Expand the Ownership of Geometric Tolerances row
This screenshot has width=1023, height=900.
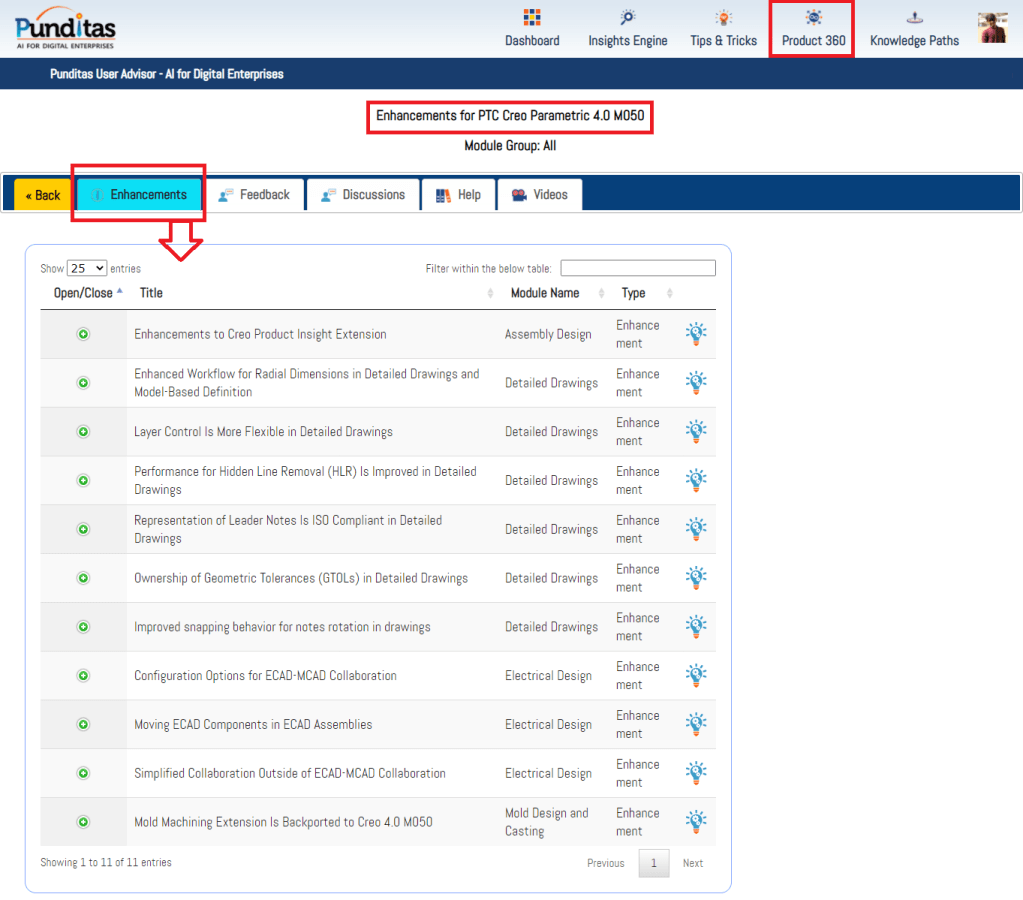[x=84, y=578]
